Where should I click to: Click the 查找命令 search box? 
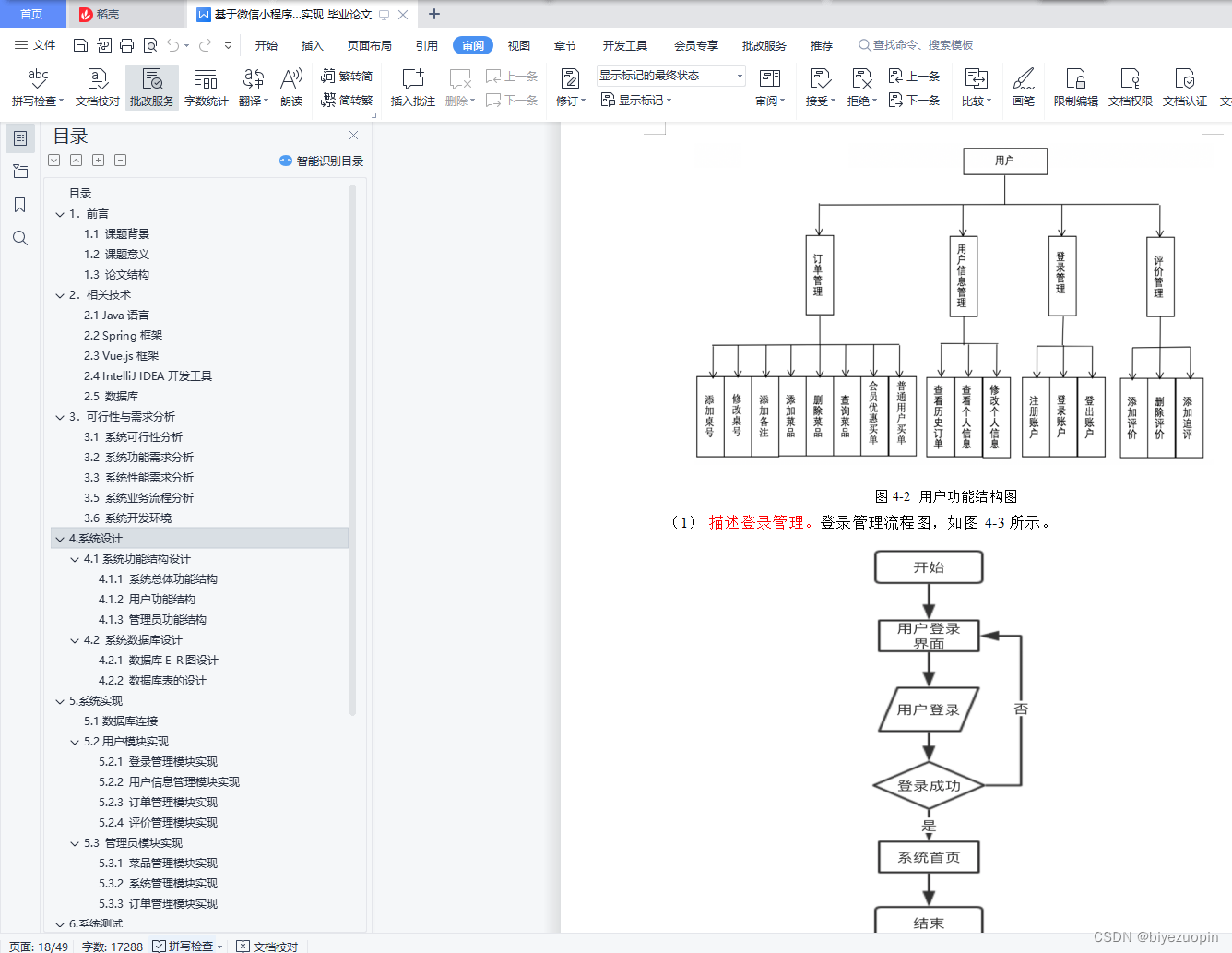pos(916,45)
